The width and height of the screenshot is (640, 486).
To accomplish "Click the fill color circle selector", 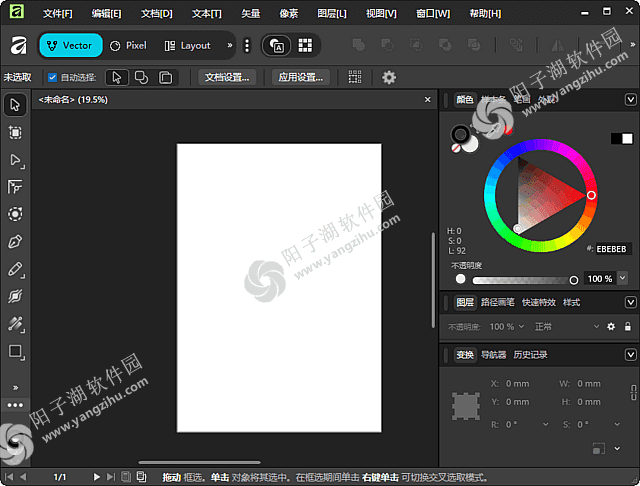I will pyautogui.click(x=470, y=144).
